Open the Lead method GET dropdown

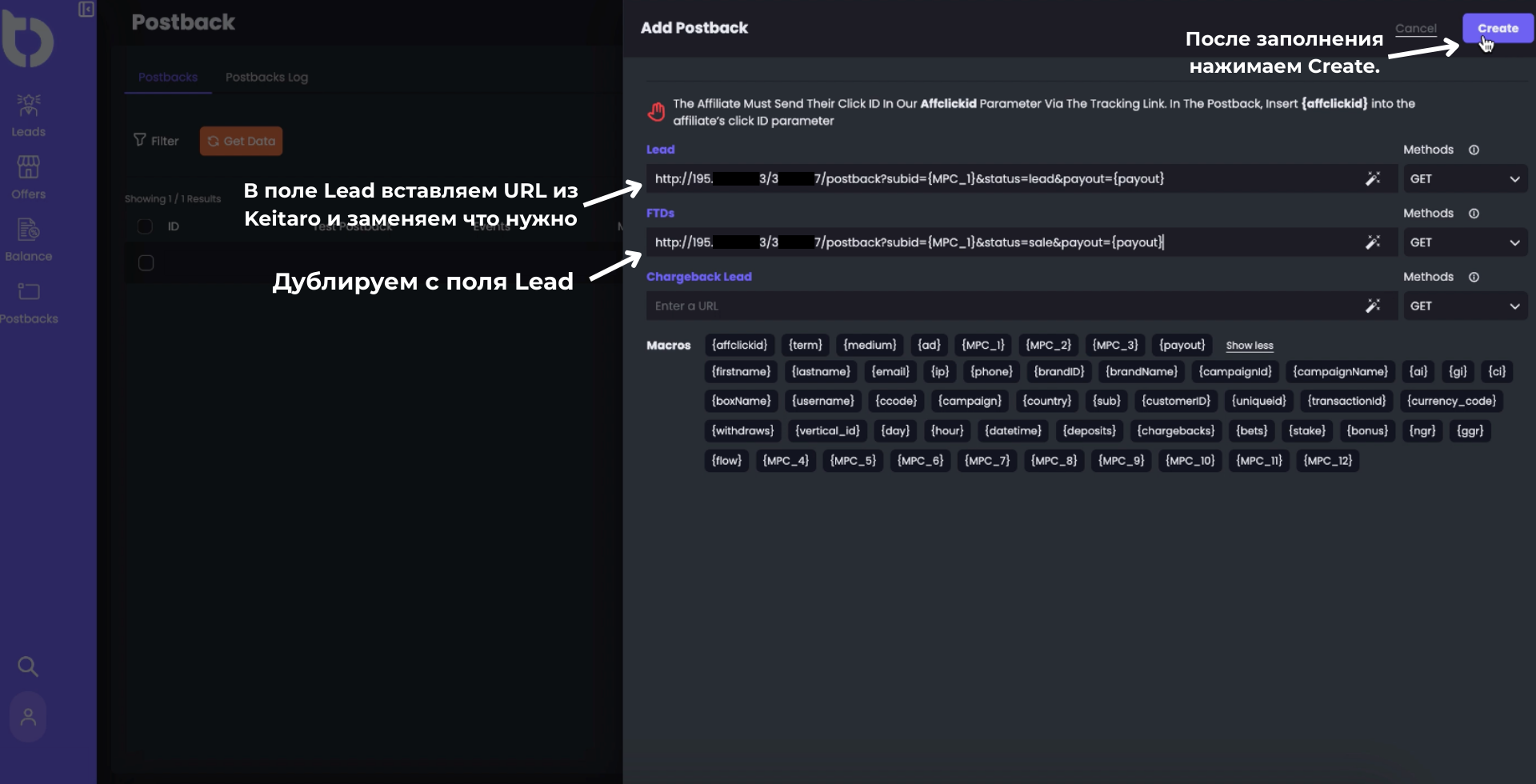pyautogui.click(x=1465, y=178)
